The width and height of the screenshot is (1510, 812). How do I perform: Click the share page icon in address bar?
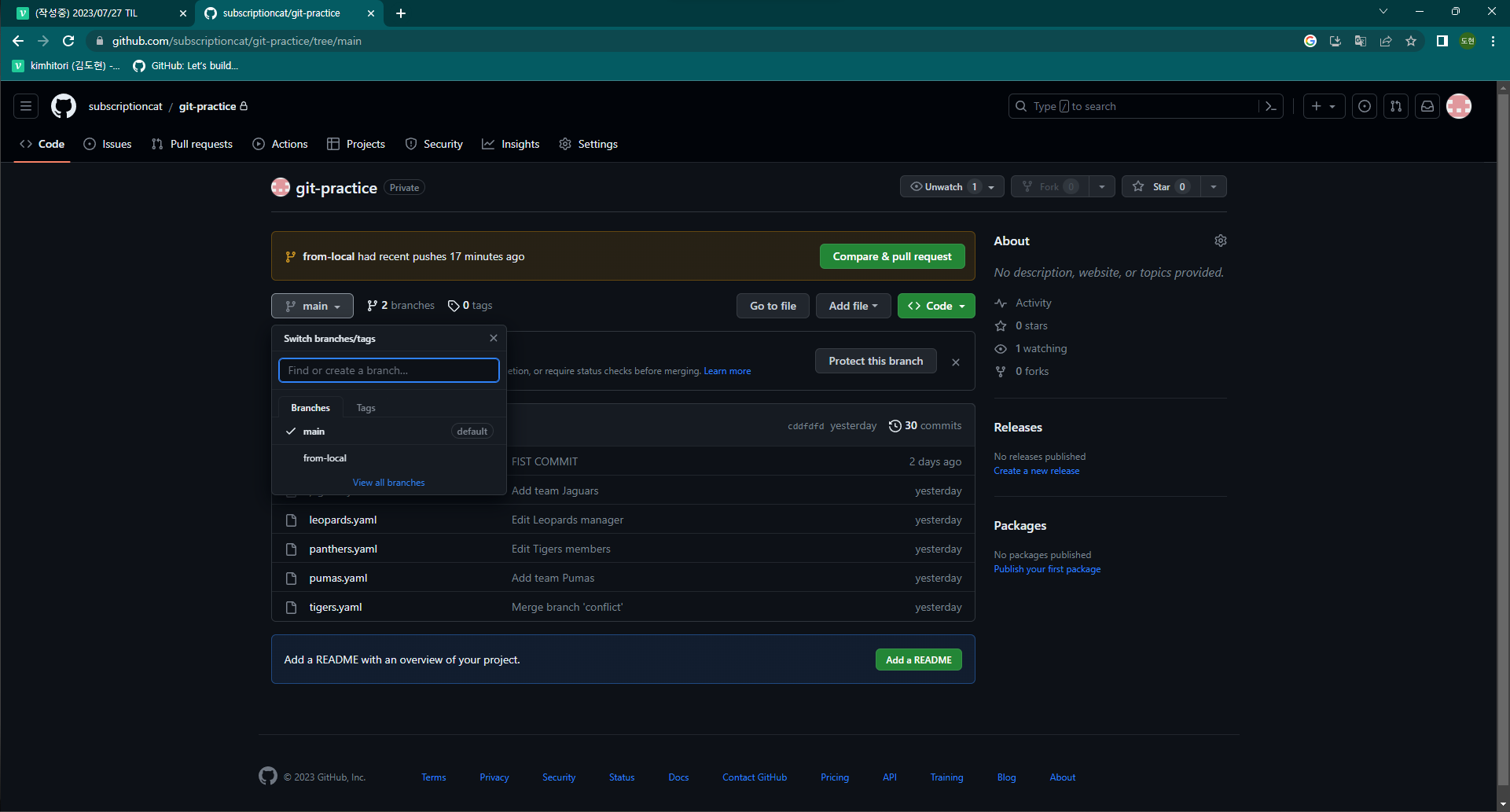click(1386, 41)
